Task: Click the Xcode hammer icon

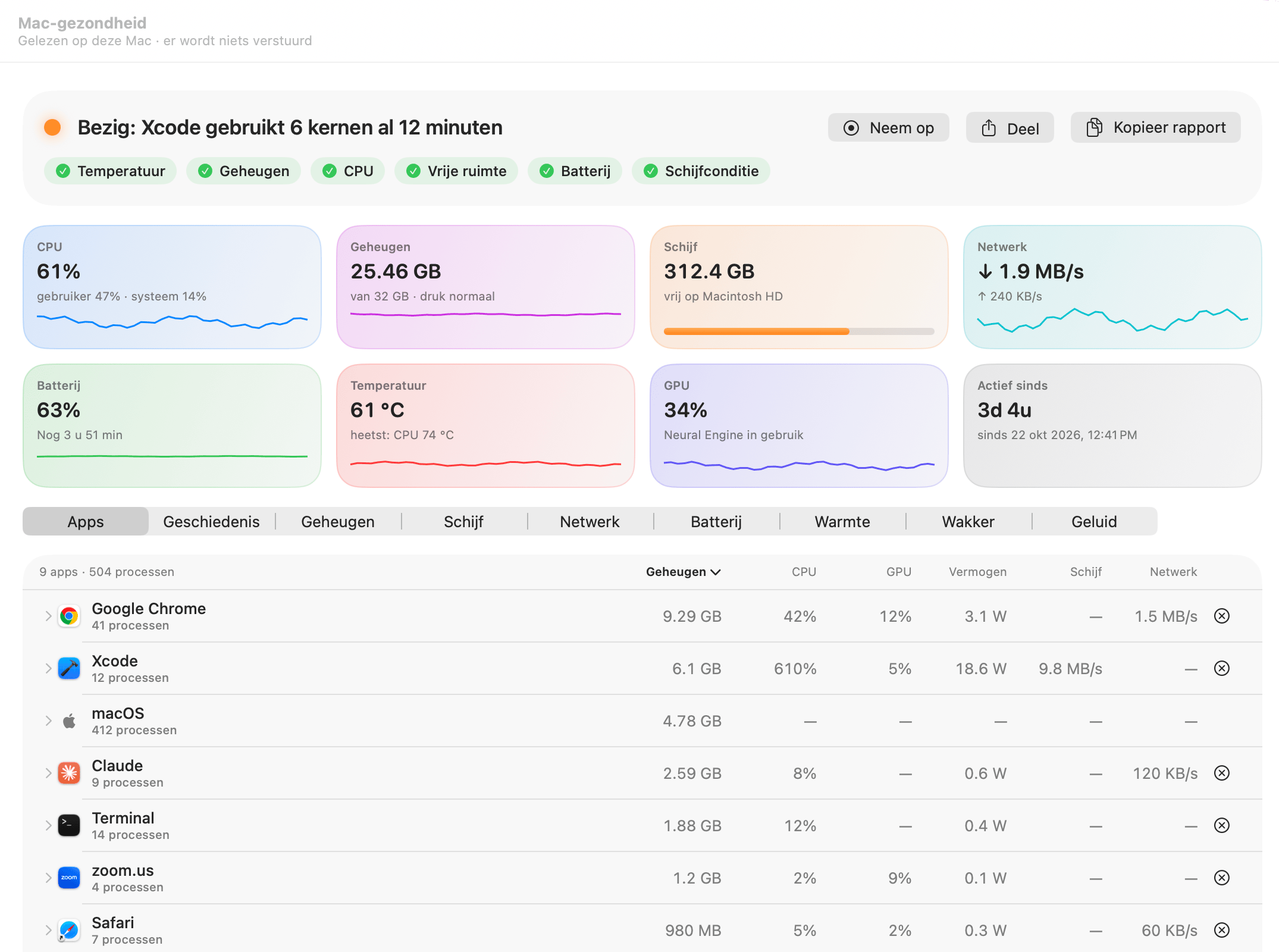Action: (69, 668)
